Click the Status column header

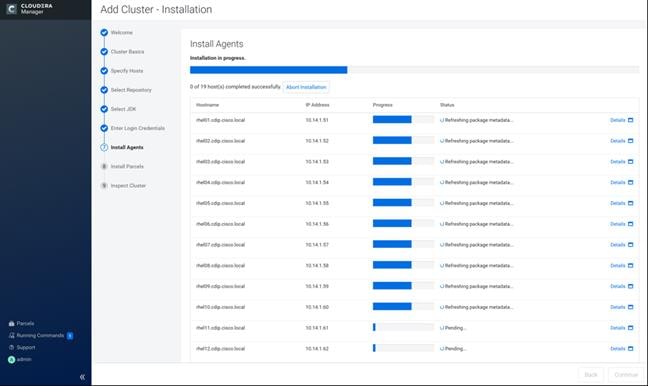point(447,105)
